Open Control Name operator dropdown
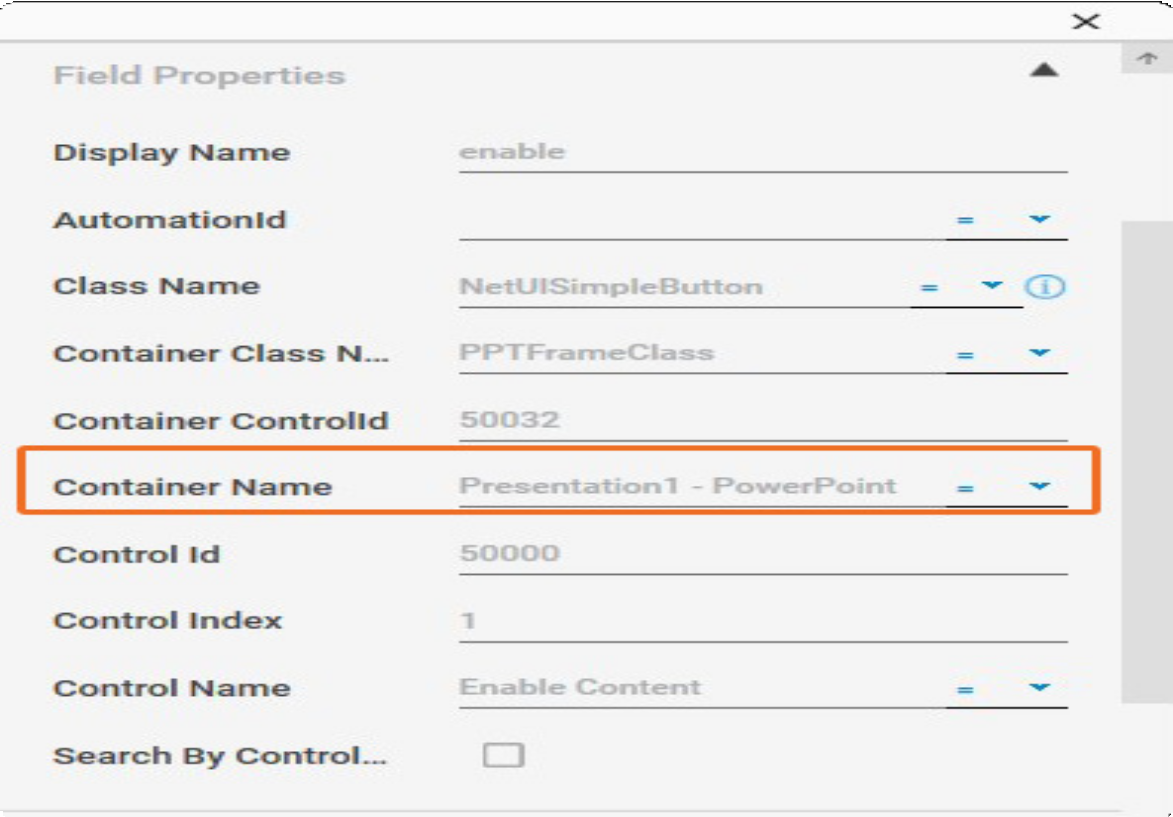1173x817 pixels. (x=1007, y=688)
